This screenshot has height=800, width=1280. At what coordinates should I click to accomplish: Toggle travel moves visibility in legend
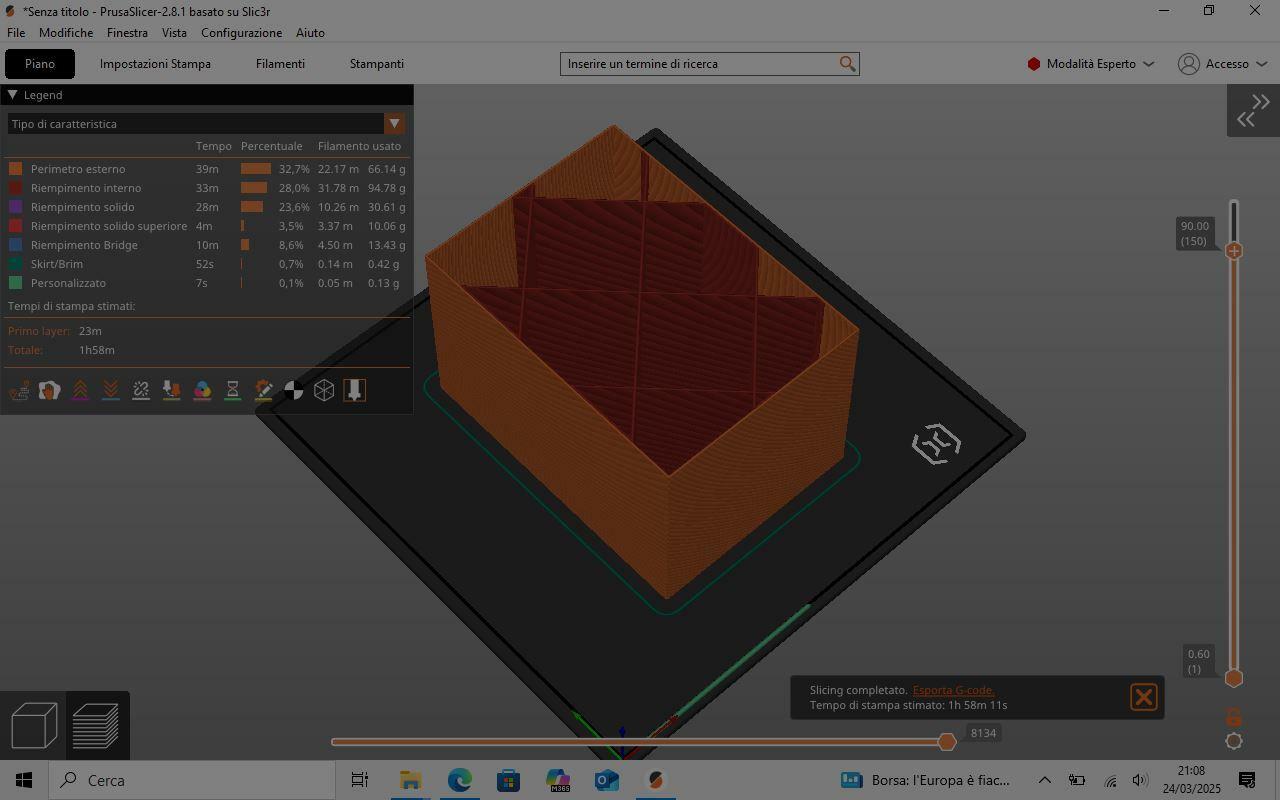point(19,391)
